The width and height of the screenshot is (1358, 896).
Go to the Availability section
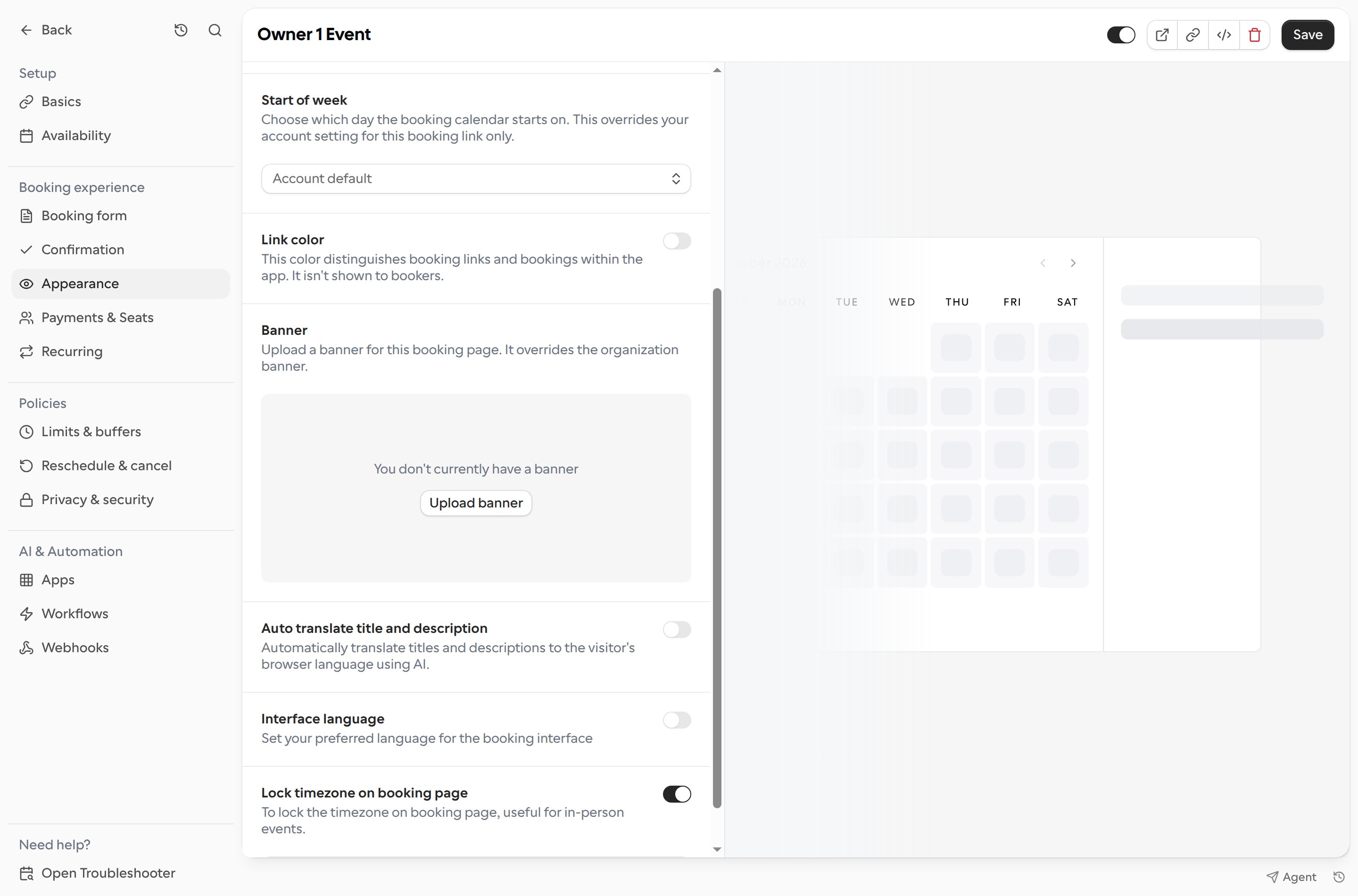(x=121, y=135)
